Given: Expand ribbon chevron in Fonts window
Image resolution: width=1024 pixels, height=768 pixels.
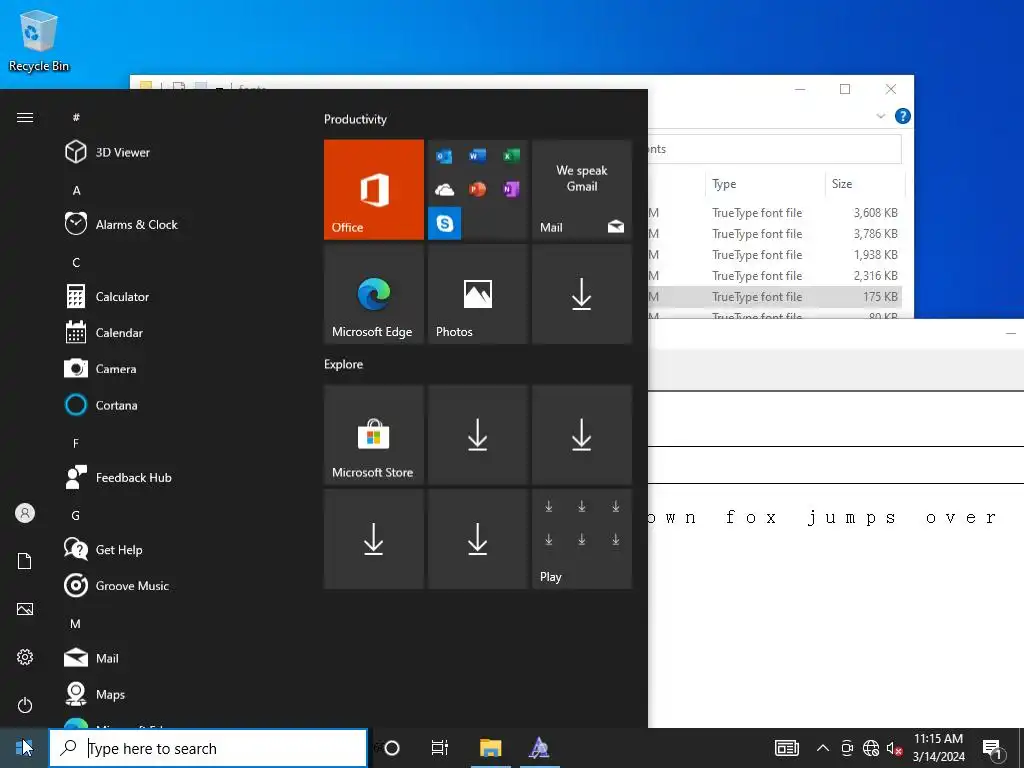Looking at the screenshot, I should [x=880, y=116].
